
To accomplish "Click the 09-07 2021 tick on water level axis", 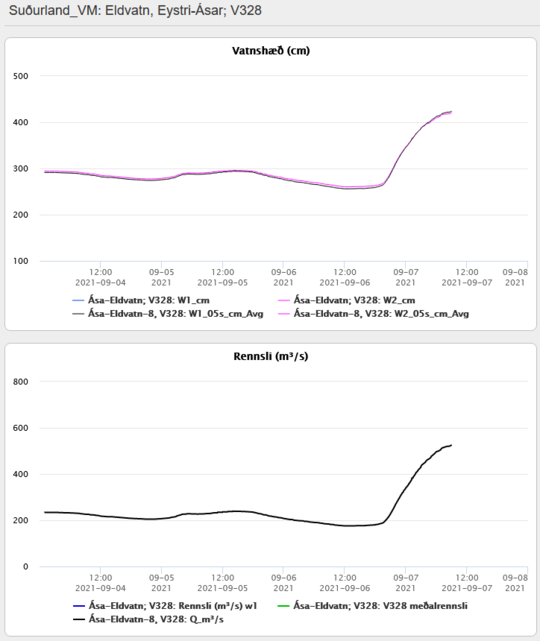I will 406,277.
